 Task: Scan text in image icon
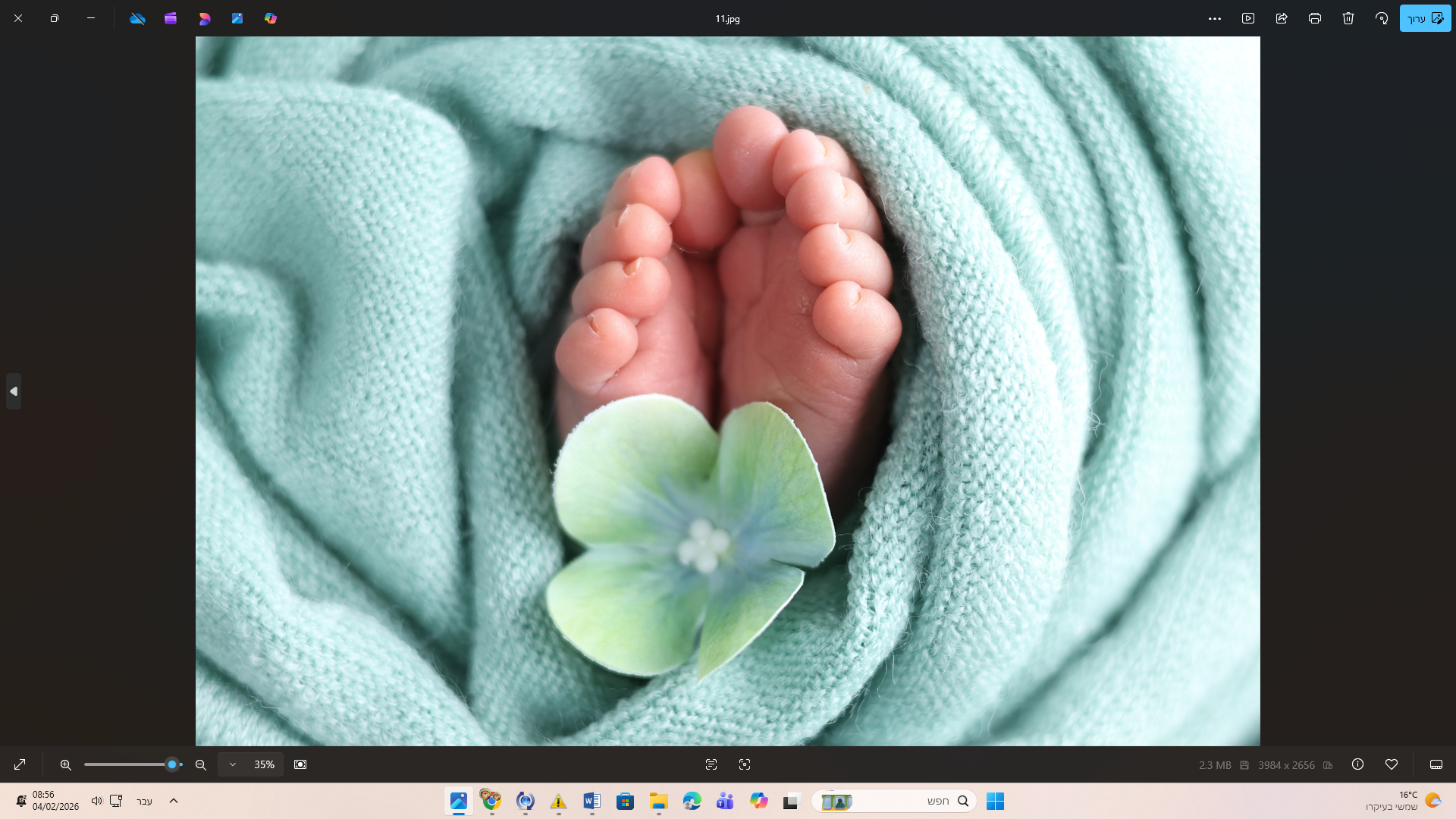tap(711, 764)
